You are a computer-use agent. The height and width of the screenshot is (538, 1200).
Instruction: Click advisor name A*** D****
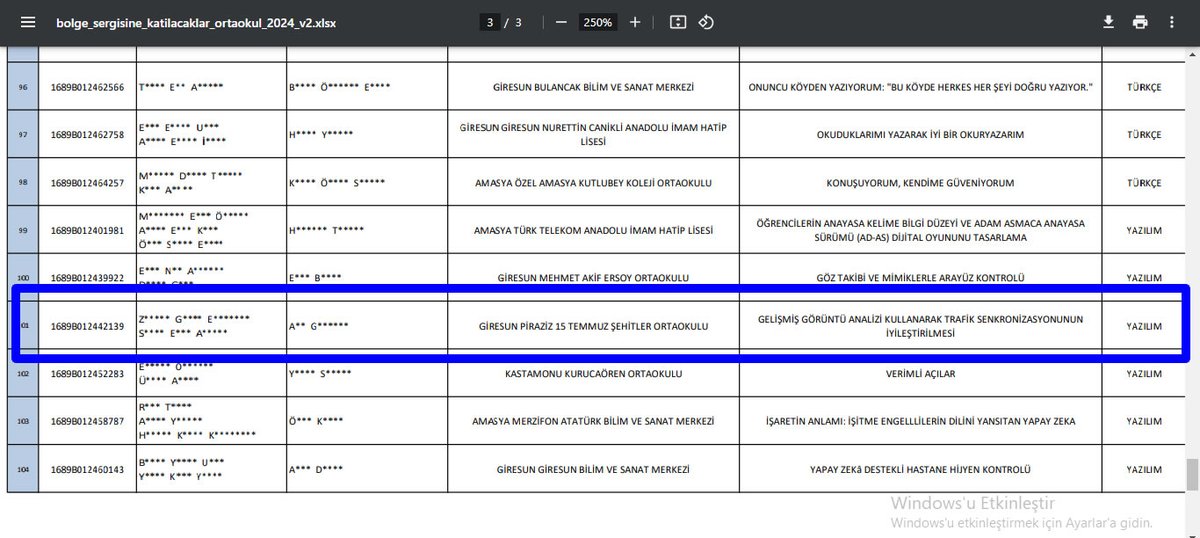tap(316, 469)
